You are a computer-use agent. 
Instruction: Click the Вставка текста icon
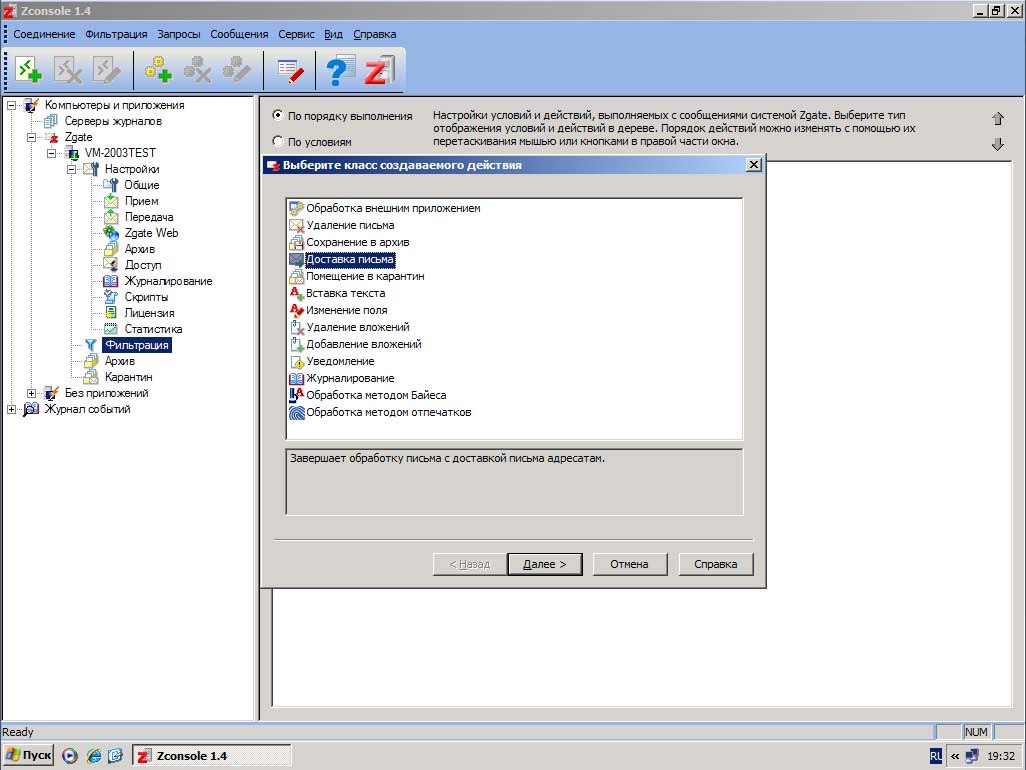[296, 293]
